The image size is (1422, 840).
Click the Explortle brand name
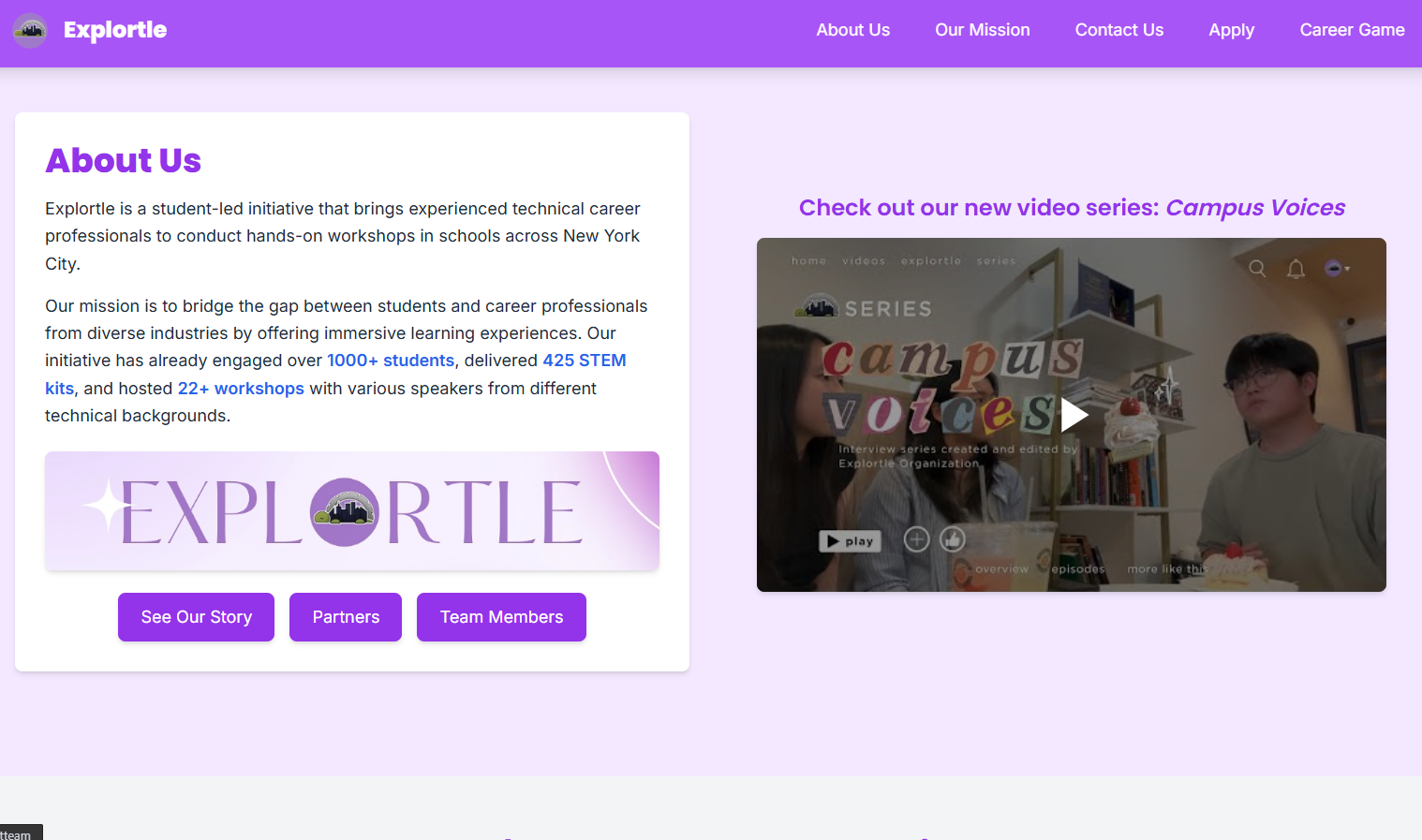[115, 30]
